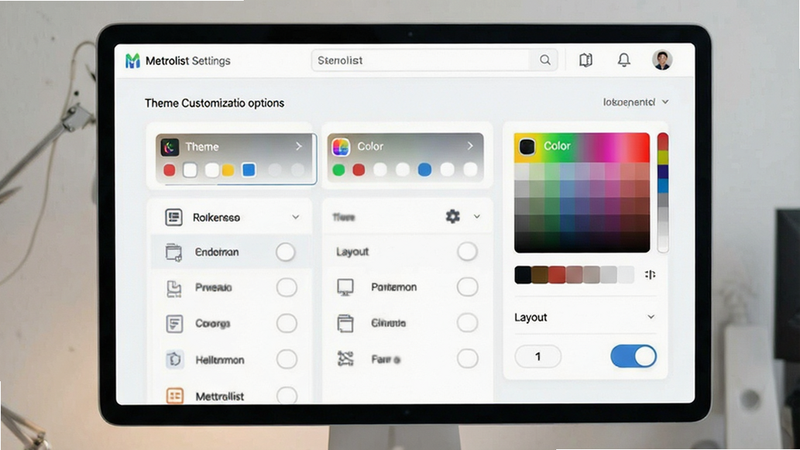Click the number 1 layout field
The image size is (800, 450).
[538, 356]
